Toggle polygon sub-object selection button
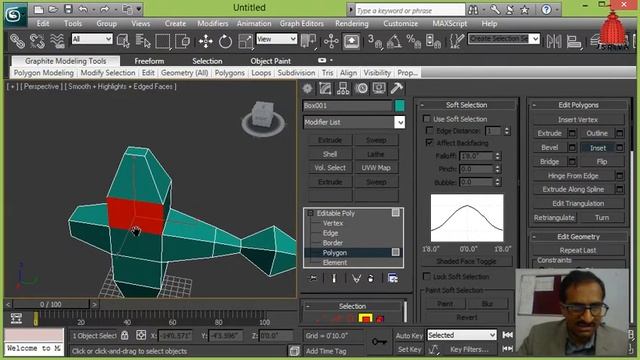Viewport: 640px width, 360px height. pos(365,318)
